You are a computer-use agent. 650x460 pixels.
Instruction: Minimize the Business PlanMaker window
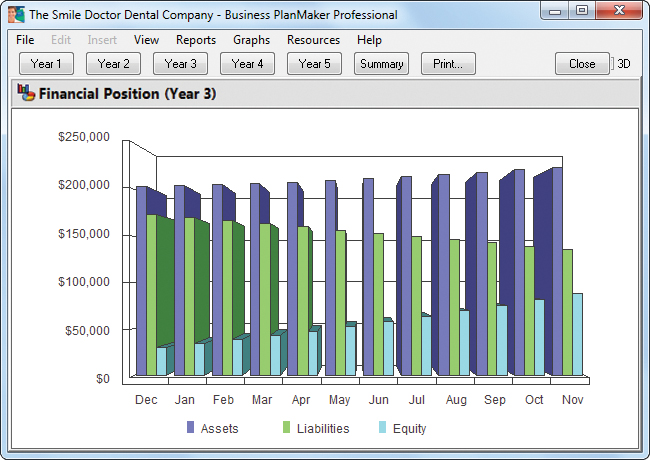coord(555,11)
